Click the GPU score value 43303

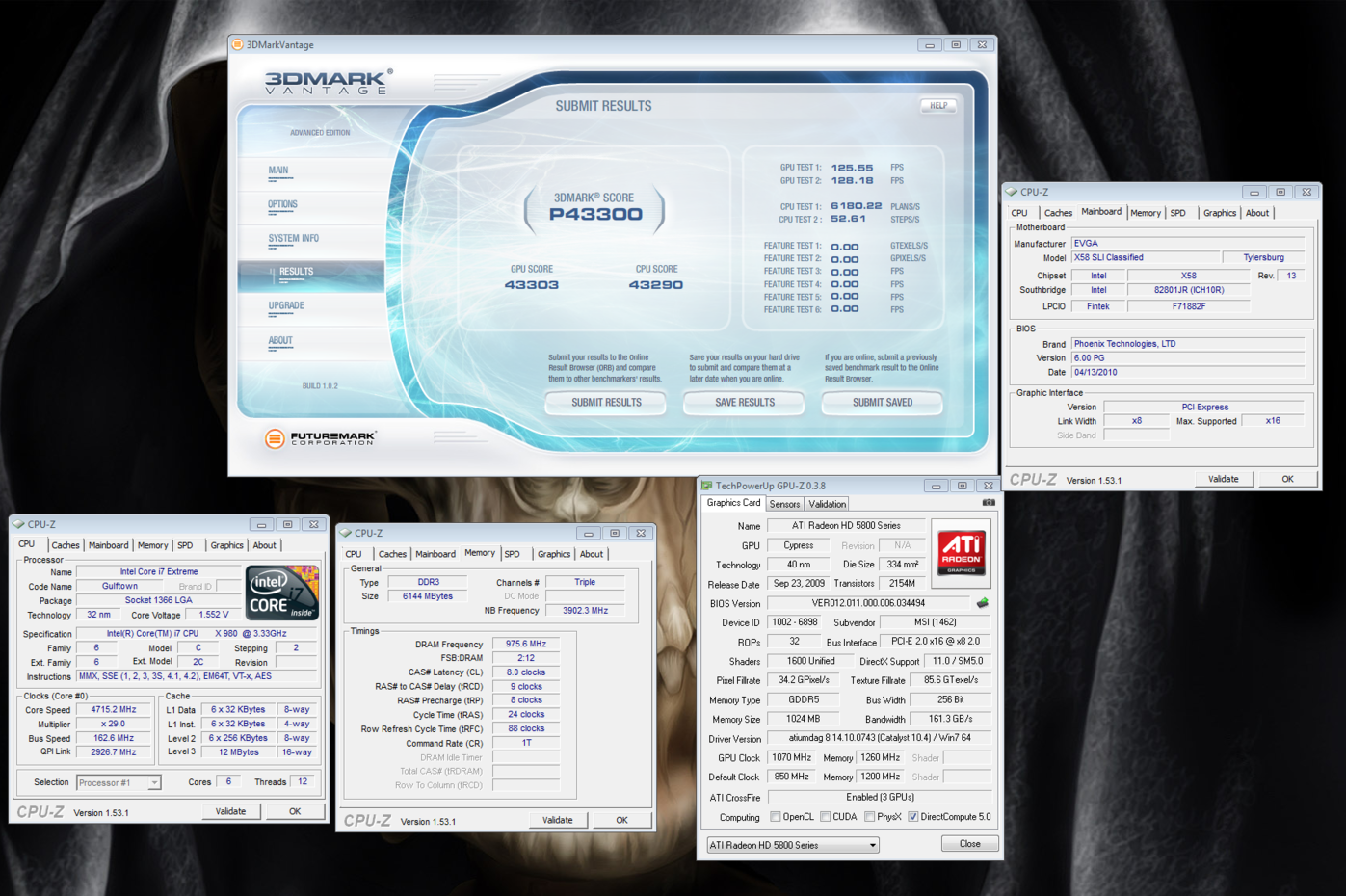(532, 285)
